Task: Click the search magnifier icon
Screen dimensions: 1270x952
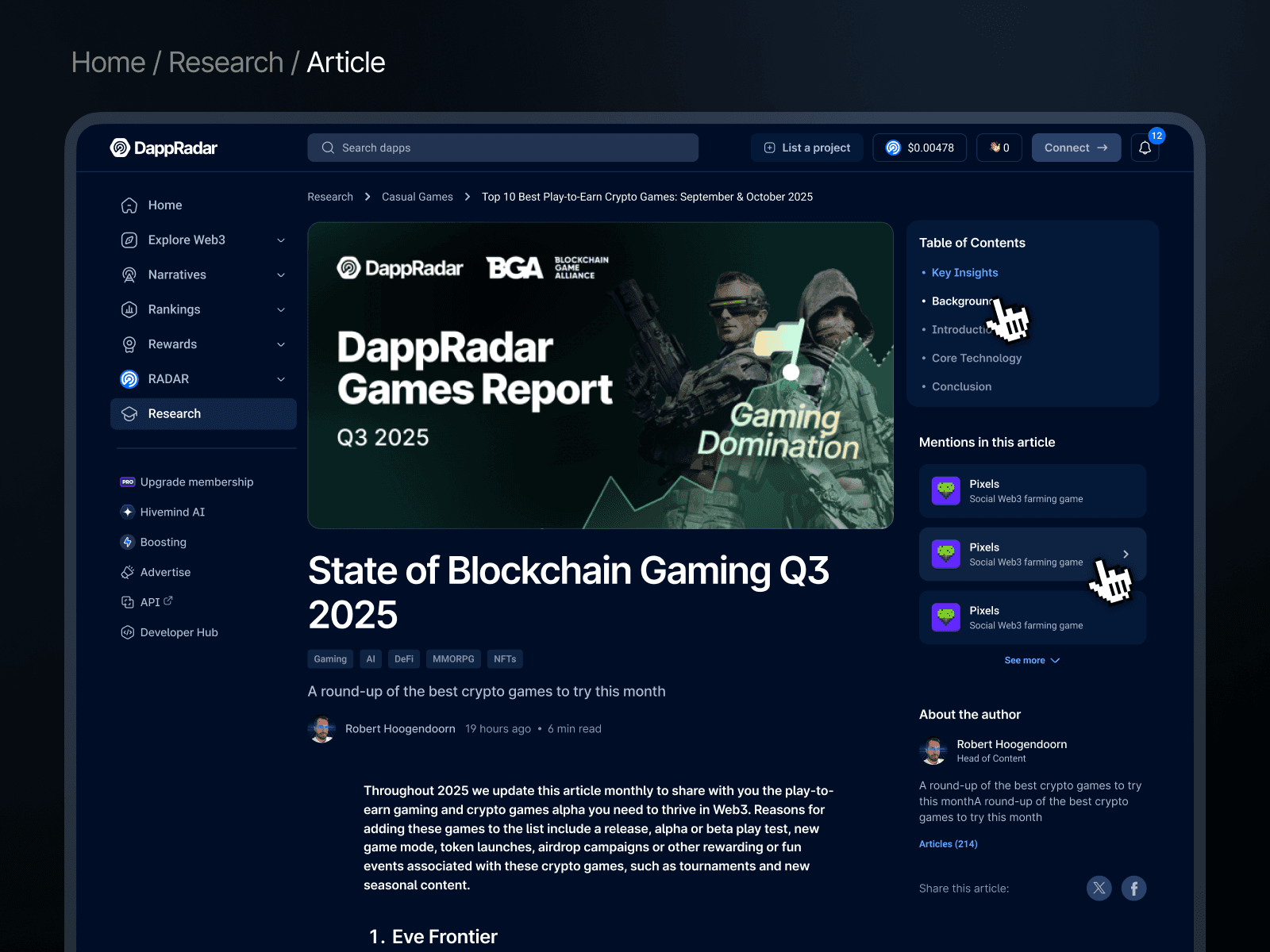Action: [x=328, y=148]
